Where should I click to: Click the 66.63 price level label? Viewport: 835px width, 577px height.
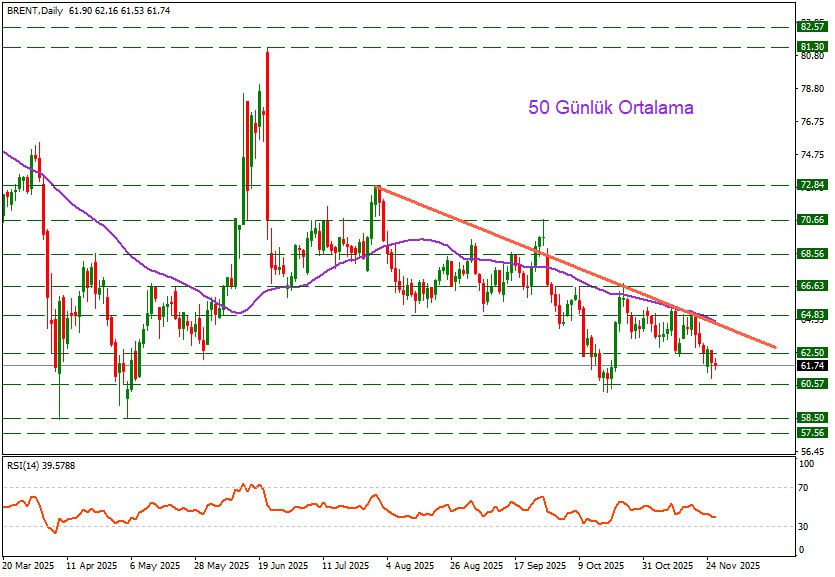click(x=812, y=286)
